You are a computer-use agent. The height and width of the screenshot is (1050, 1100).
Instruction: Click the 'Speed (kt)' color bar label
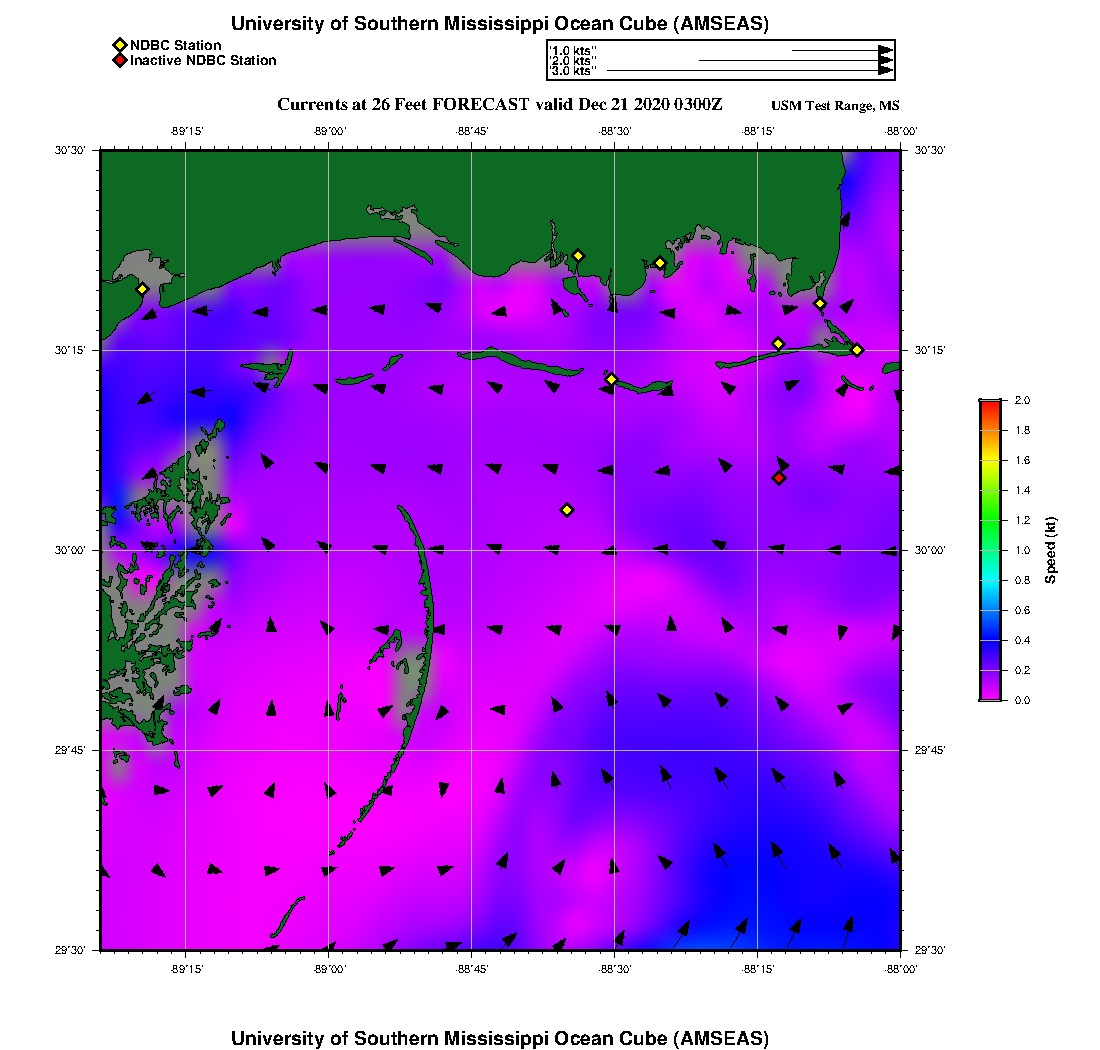(1051, 550)
